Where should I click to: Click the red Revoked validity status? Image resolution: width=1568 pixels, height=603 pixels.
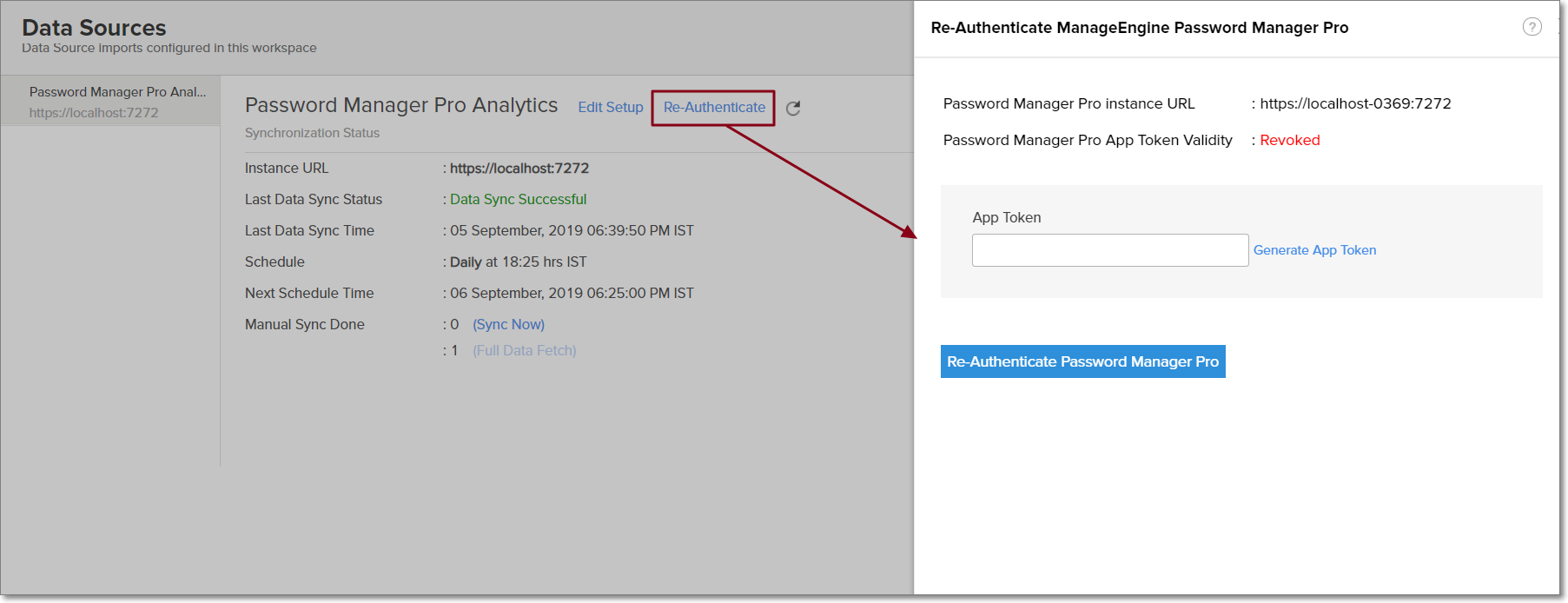click(x=1289, y=141)
